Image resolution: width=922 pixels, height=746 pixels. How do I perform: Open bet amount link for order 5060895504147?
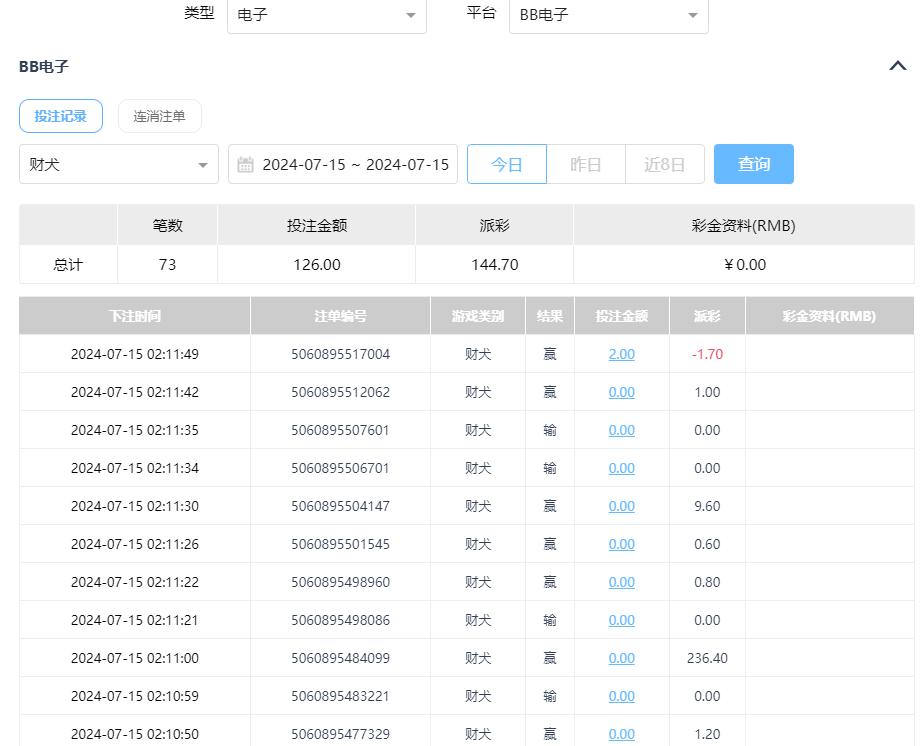621,506
